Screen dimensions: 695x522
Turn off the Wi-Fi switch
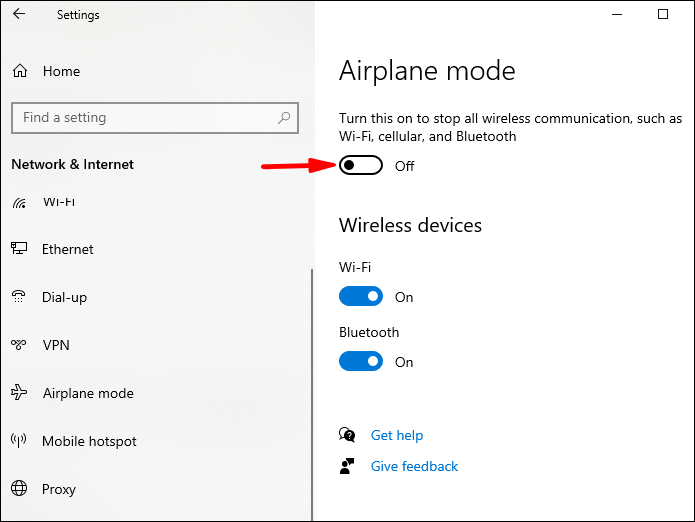361,297
